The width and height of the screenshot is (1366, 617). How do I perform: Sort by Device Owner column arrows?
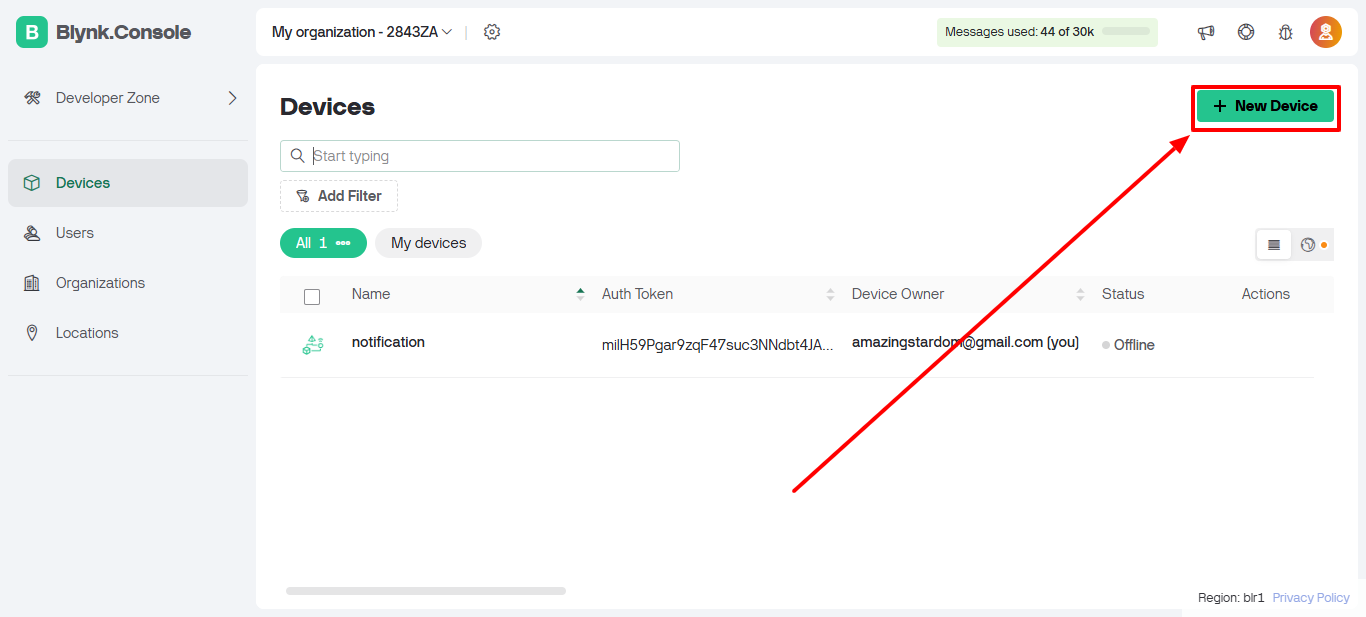pyautogui.click(x=1080, y=294)
